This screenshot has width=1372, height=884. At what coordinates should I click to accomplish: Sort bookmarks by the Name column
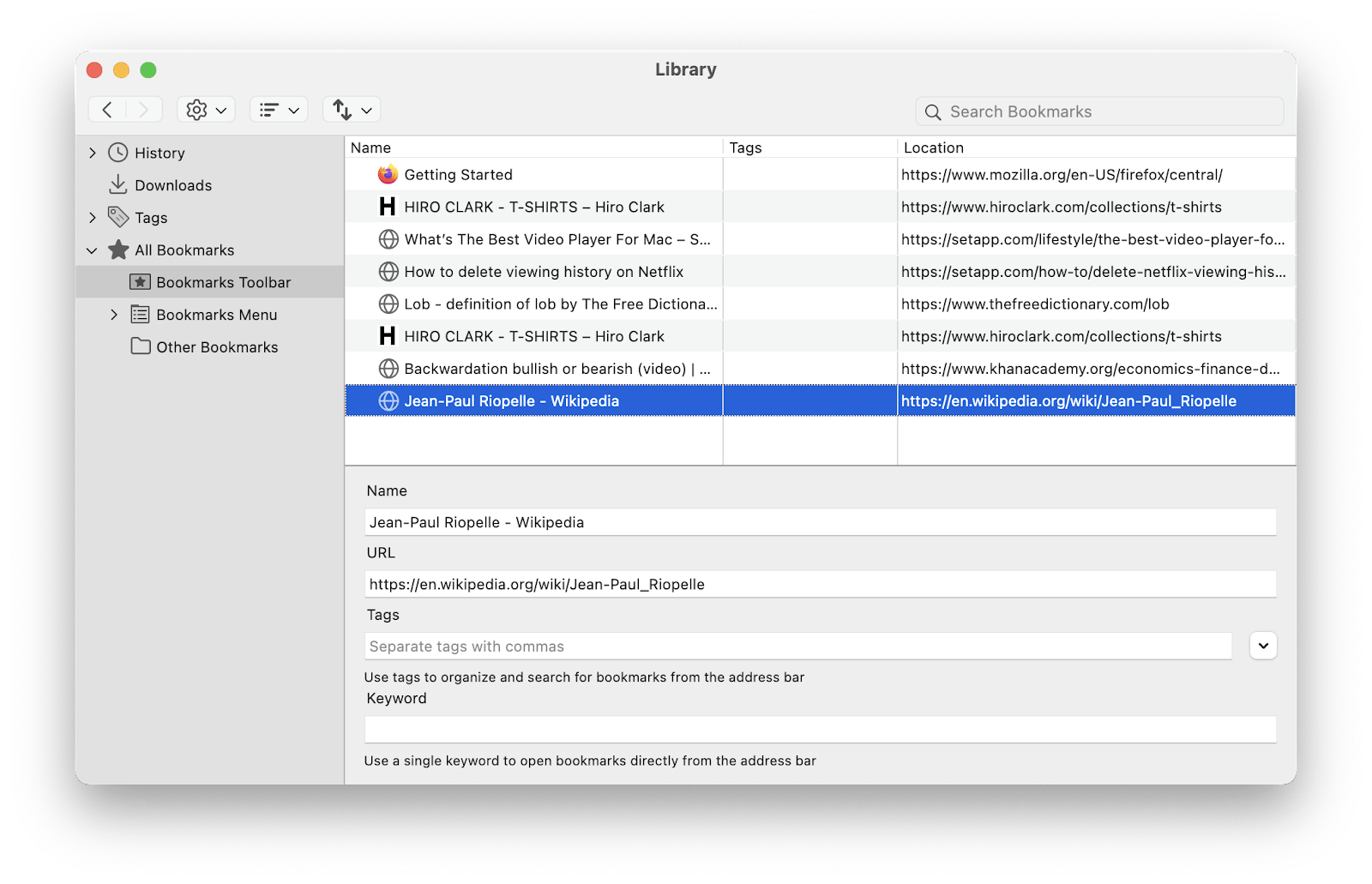pos(370,147)
